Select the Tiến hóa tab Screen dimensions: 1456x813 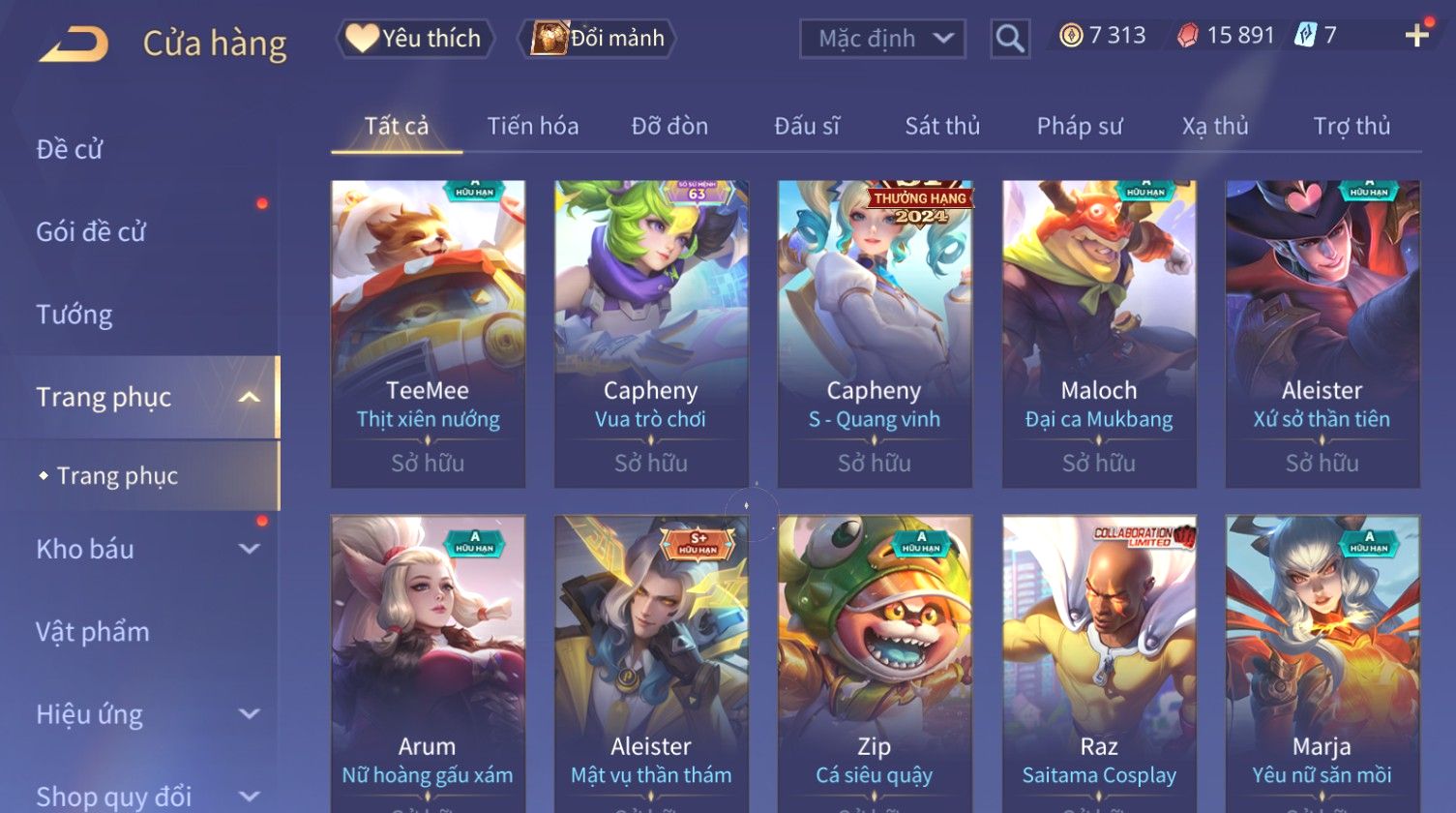[x=533, y=126]
